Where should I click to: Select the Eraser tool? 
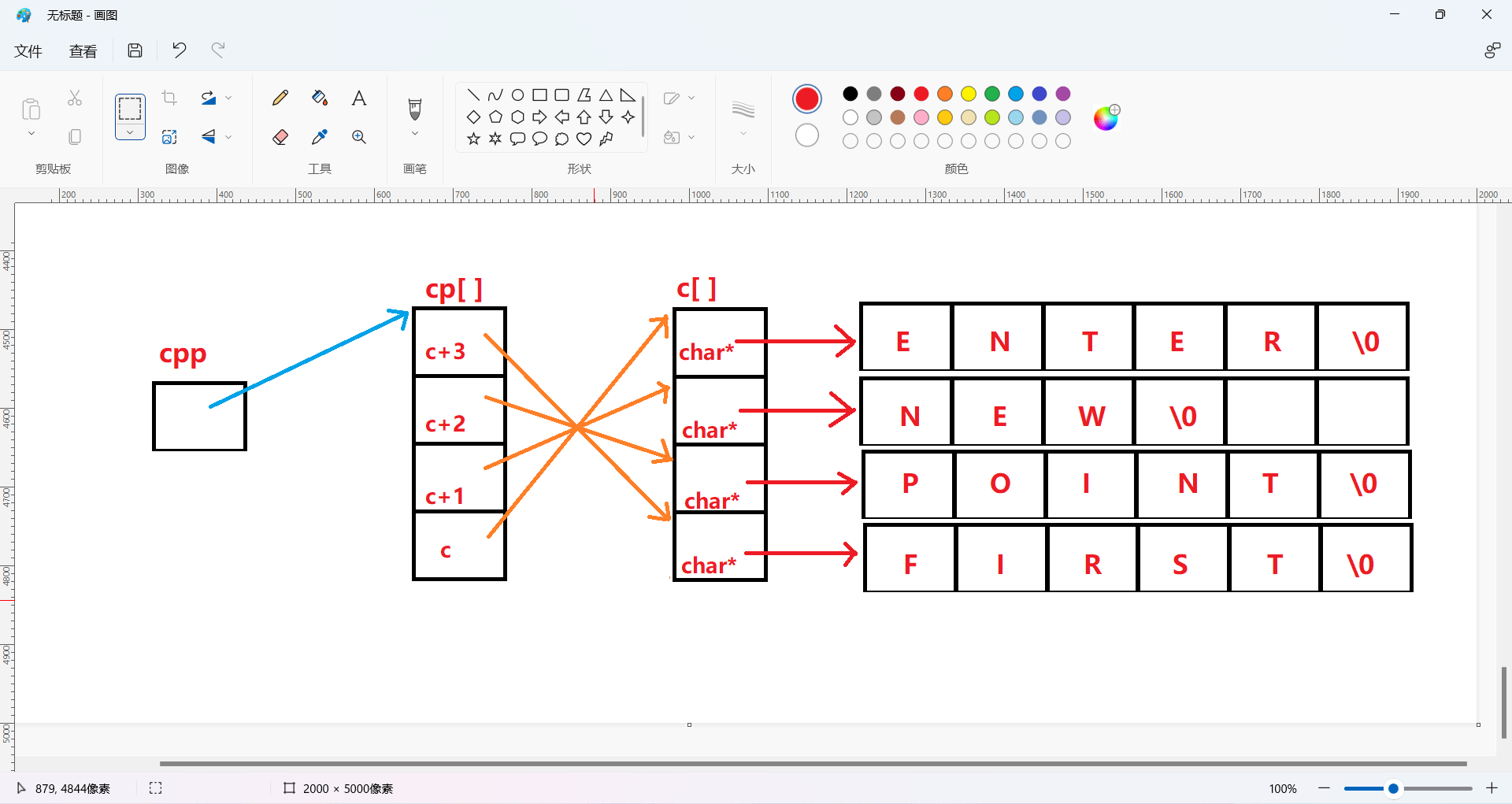280,137
